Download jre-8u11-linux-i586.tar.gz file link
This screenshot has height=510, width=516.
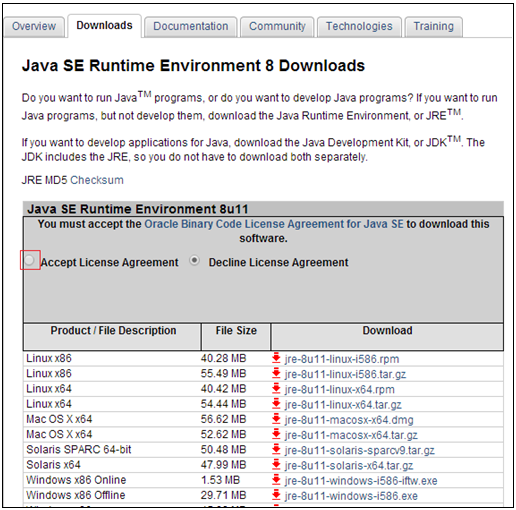click(345, 374)
